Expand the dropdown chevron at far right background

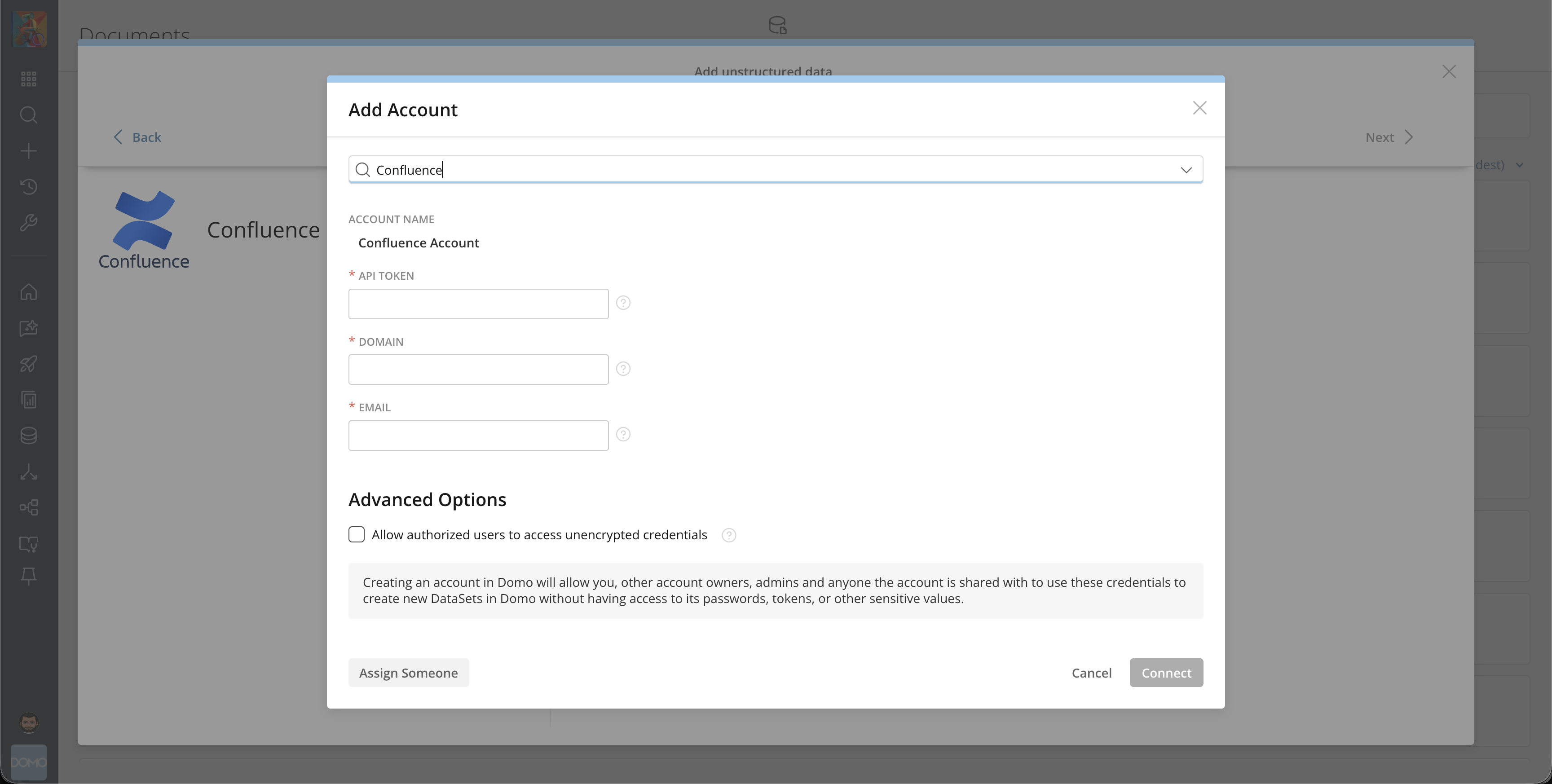[x=1520, y=165]
